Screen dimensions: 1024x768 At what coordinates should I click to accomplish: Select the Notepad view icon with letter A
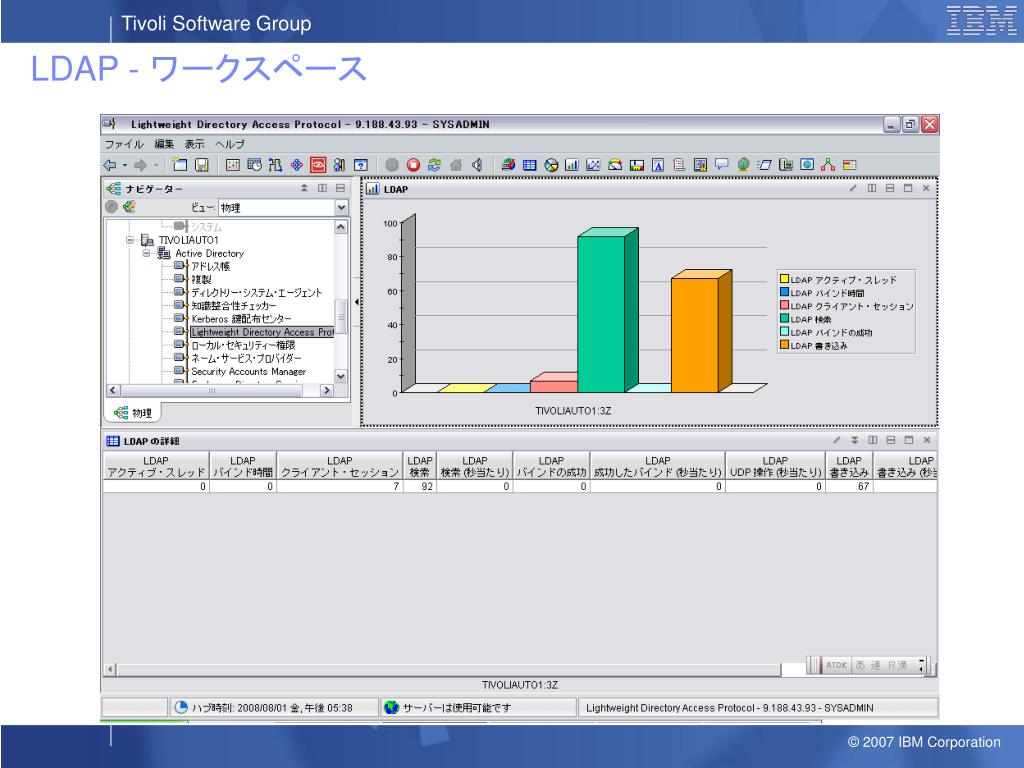658,165
